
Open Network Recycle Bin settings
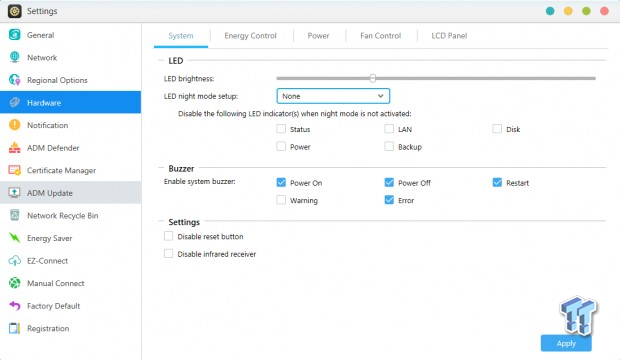[x=70, y=215]
